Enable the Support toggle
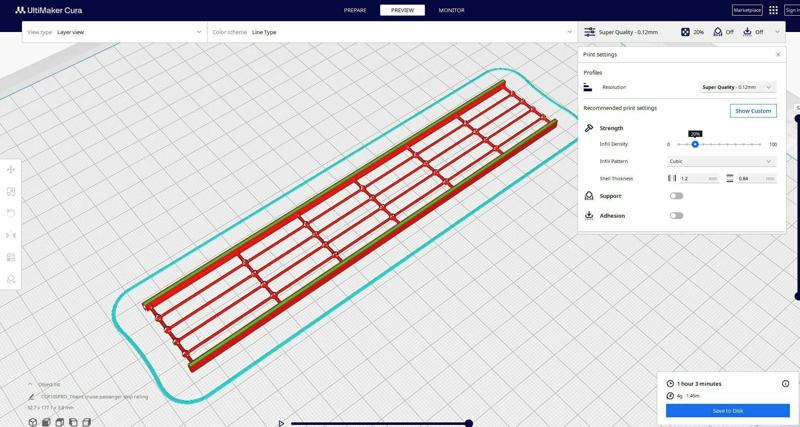800x427 pixels. [x=677, y=196]
